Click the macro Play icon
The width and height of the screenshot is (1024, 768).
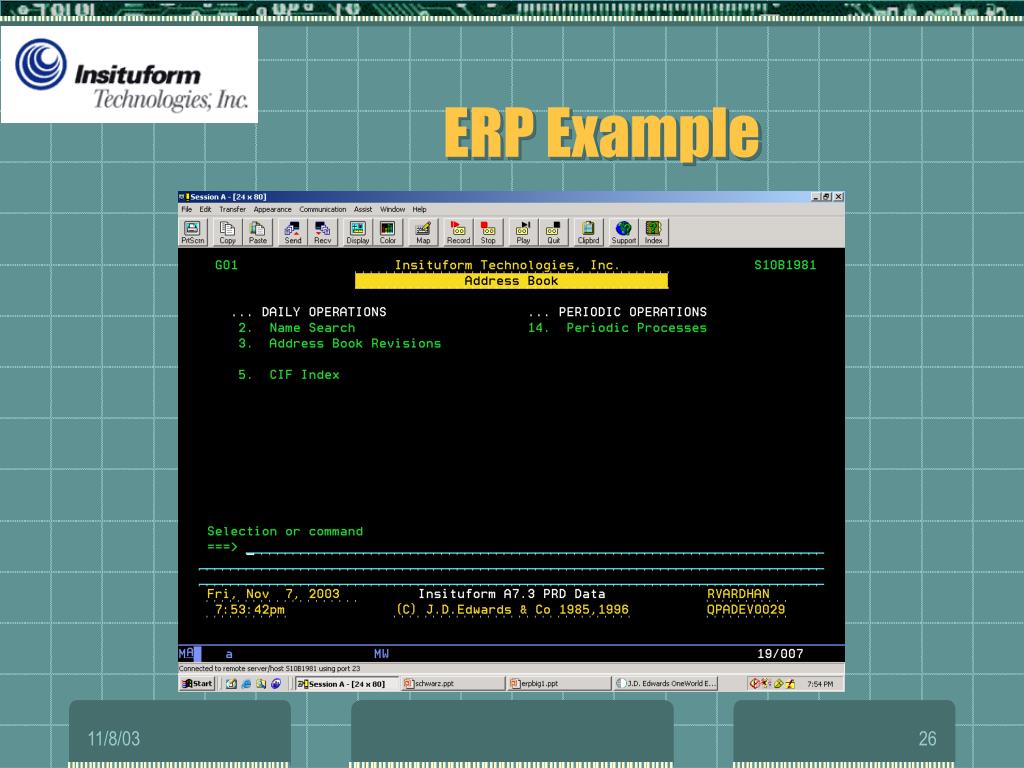(x=523, y=232)
